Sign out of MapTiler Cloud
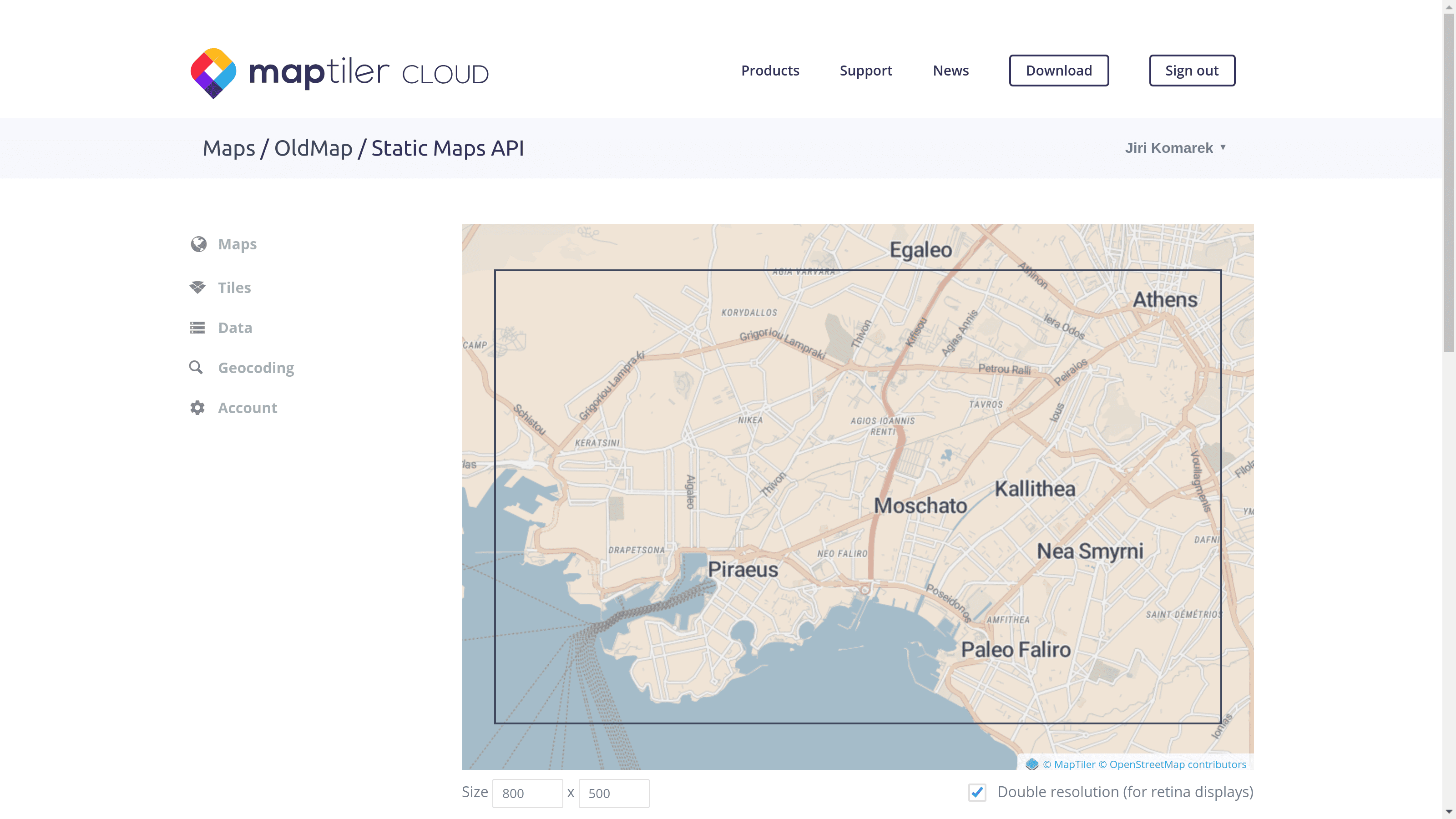The height and width of the screenshot is (819, 1456). click(1192, 70)
